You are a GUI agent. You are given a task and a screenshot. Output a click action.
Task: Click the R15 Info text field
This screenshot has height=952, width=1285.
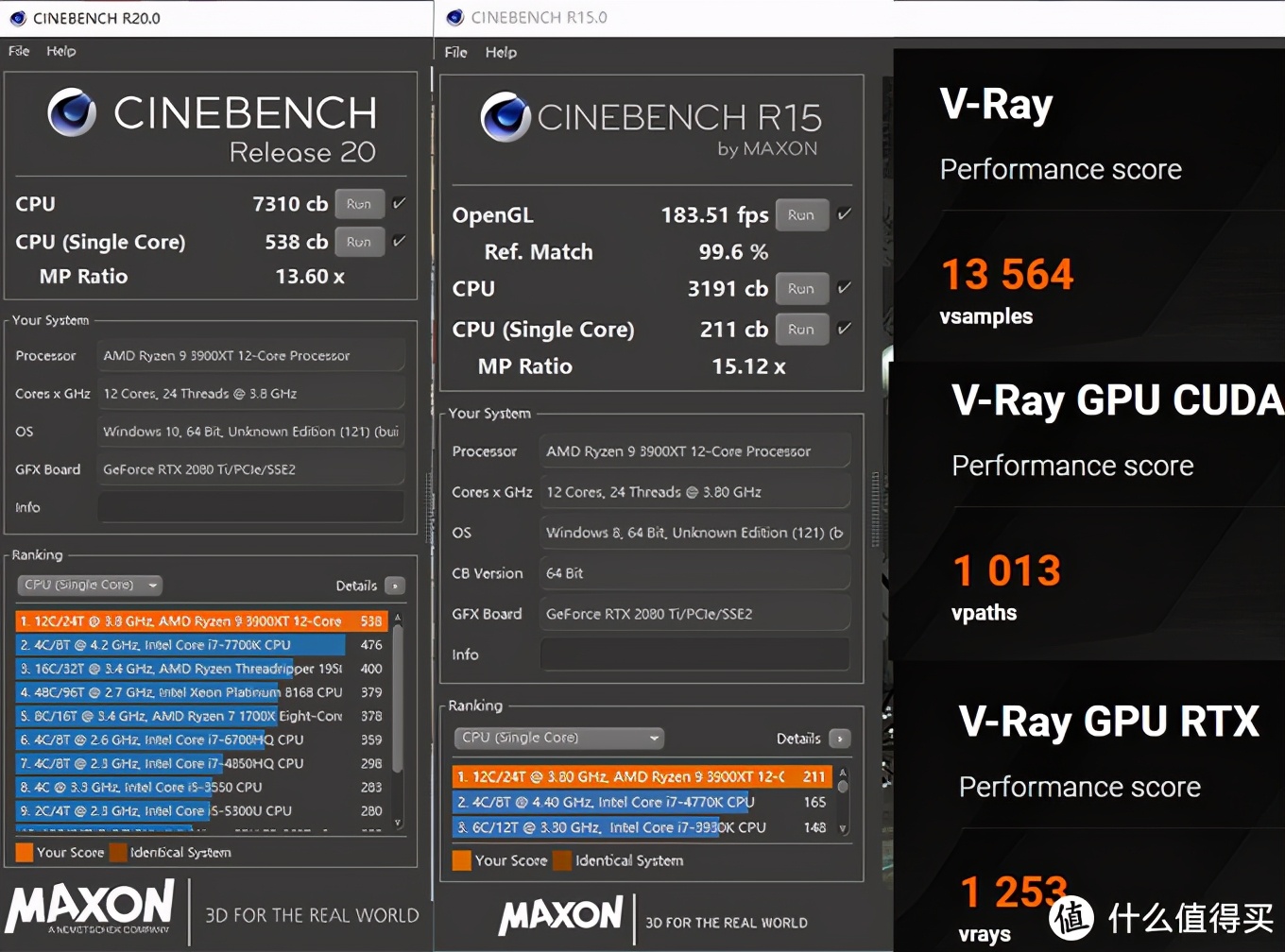(694, 654)
